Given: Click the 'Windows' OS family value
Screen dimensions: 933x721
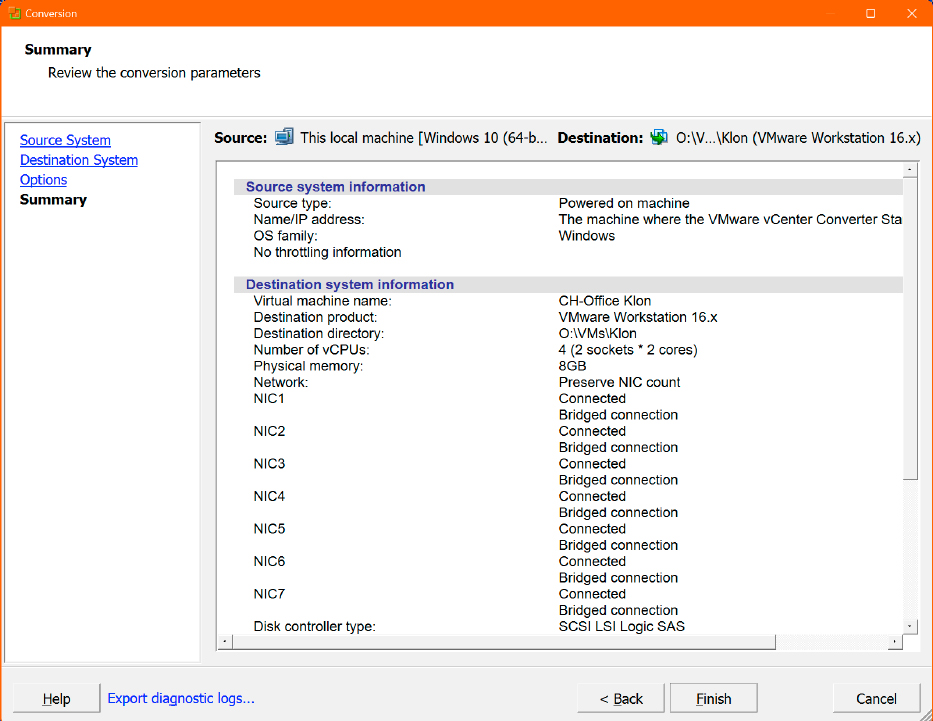Looking at the screenshot, I should tap(586, 236).
